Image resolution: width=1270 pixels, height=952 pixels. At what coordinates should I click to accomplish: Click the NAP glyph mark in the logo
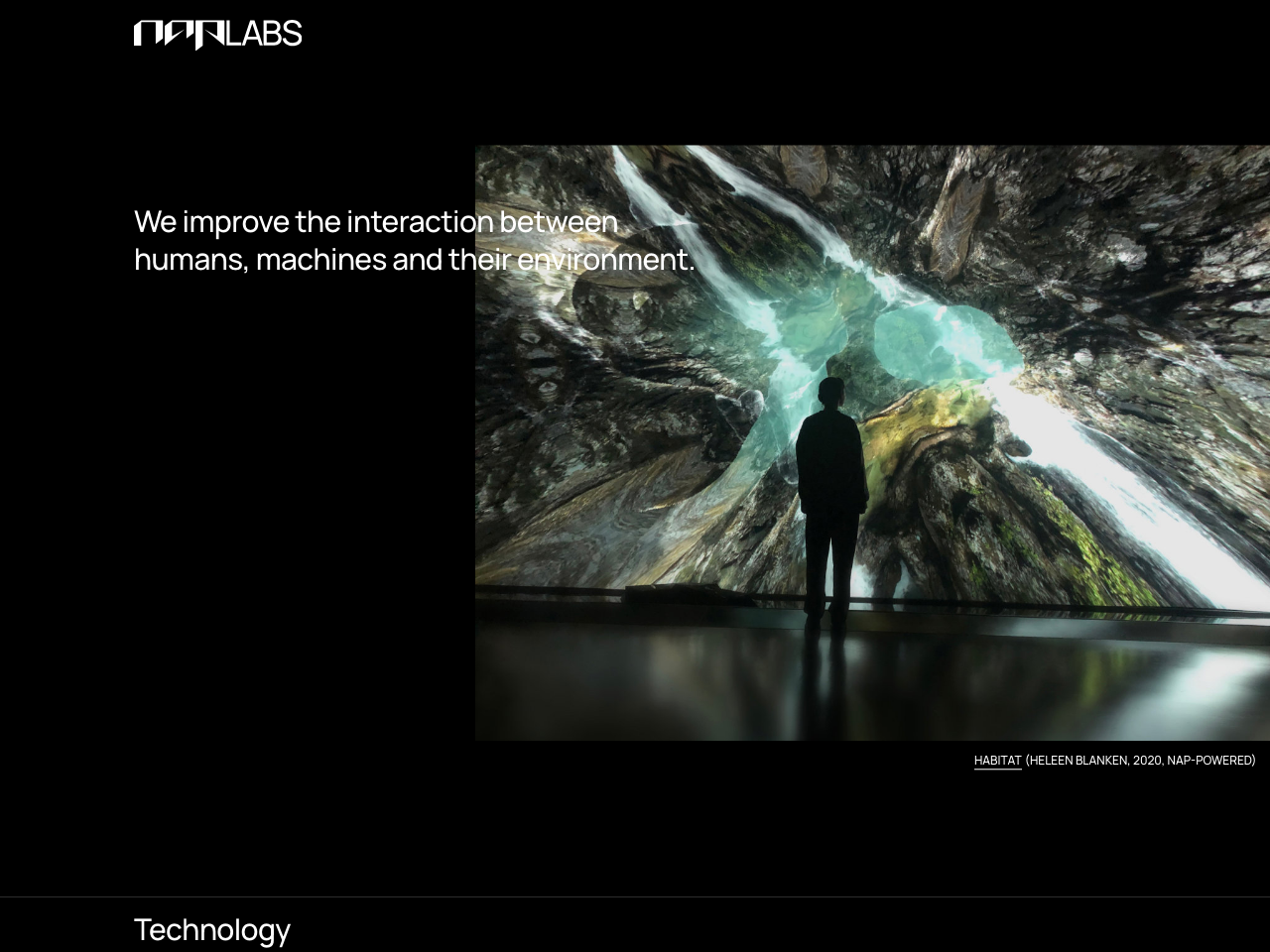click(x=179, y=34)
